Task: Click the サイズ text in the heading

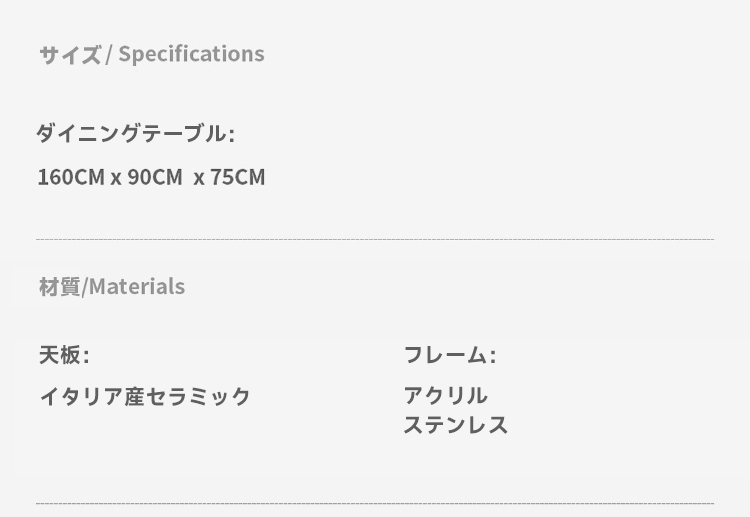Action: 70,54
